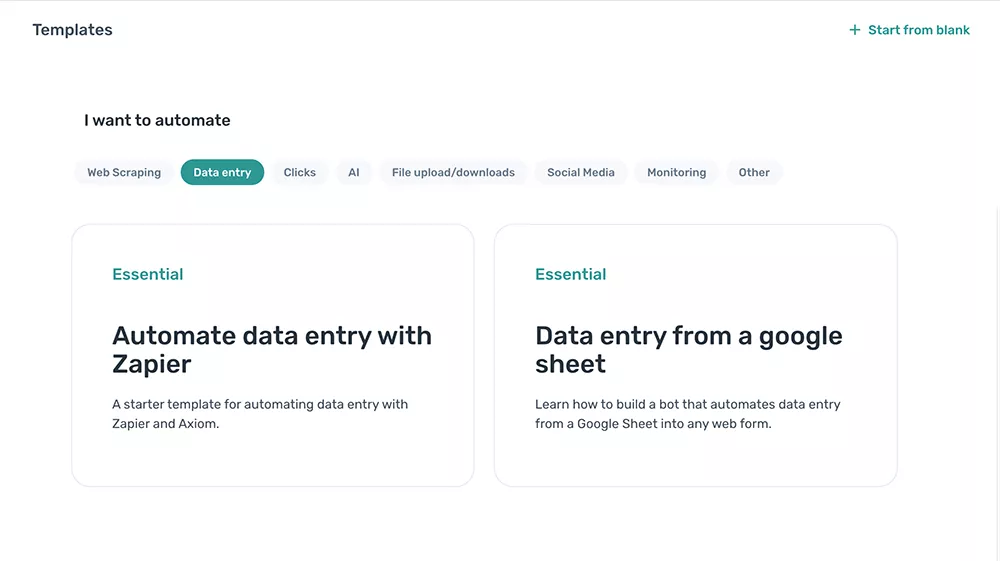Viewport: 1000px width, 561px height.
Task: Open the Automate data entry with Zapier title
Action: coord(272,349)
